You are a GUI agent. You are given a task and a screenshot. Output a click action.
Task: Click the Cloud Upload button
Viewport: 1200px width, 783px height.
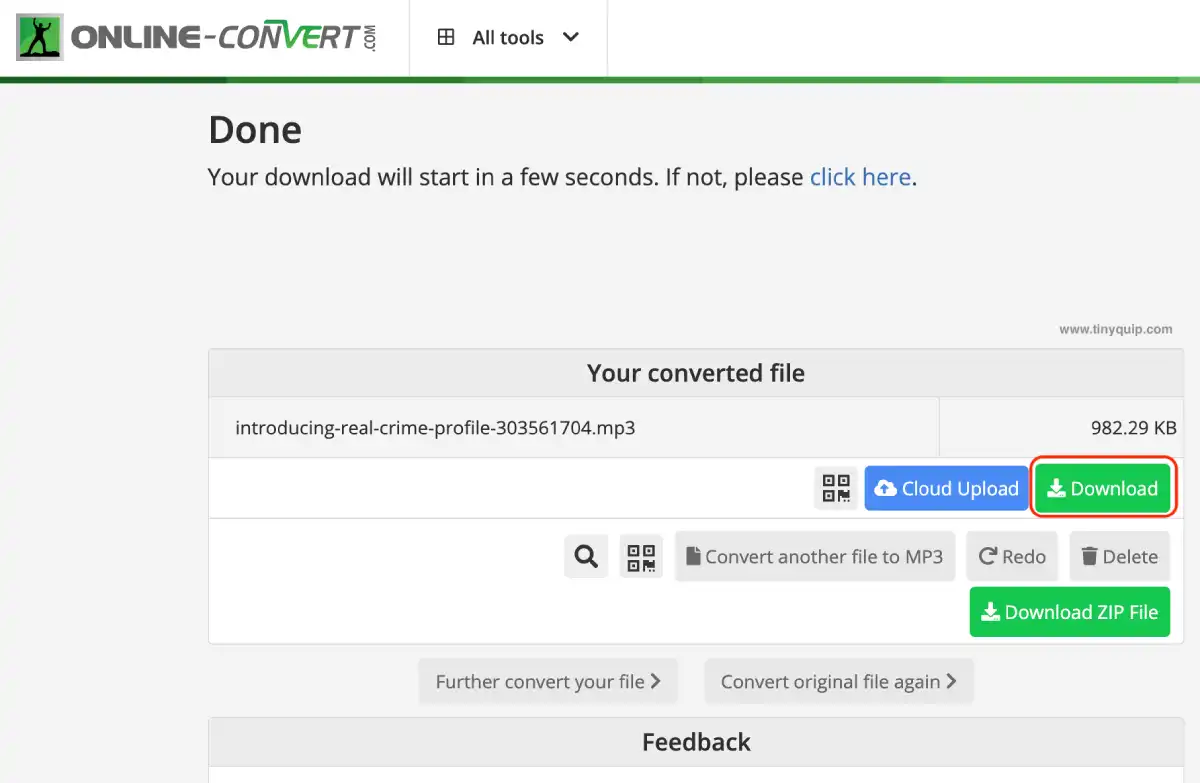[x=945, y=488]
